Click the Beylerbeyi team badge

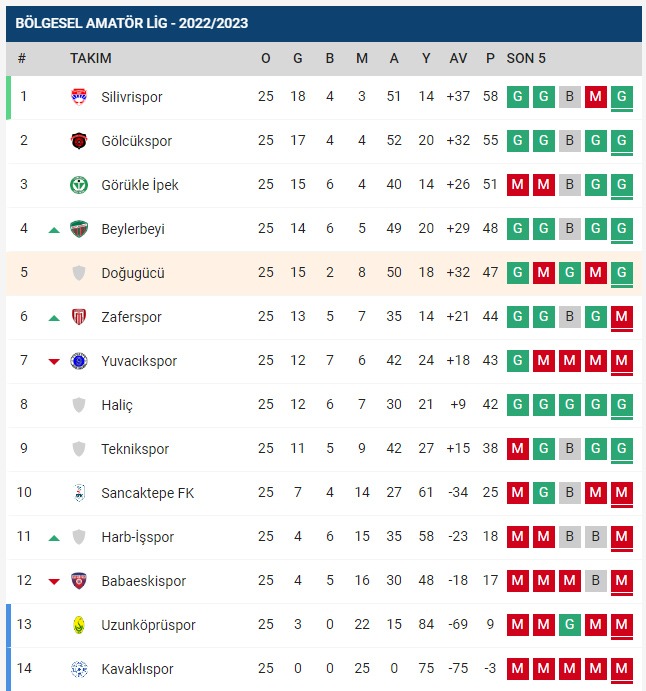79,229
